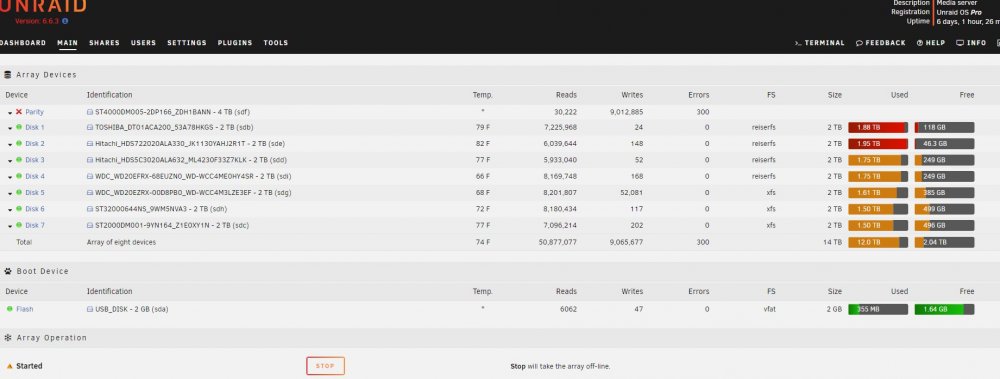The height and width of the screenshot is (379, 1000).
Task: Click the Identification column header in Array Devices
Action: click(x=110, y=94)
